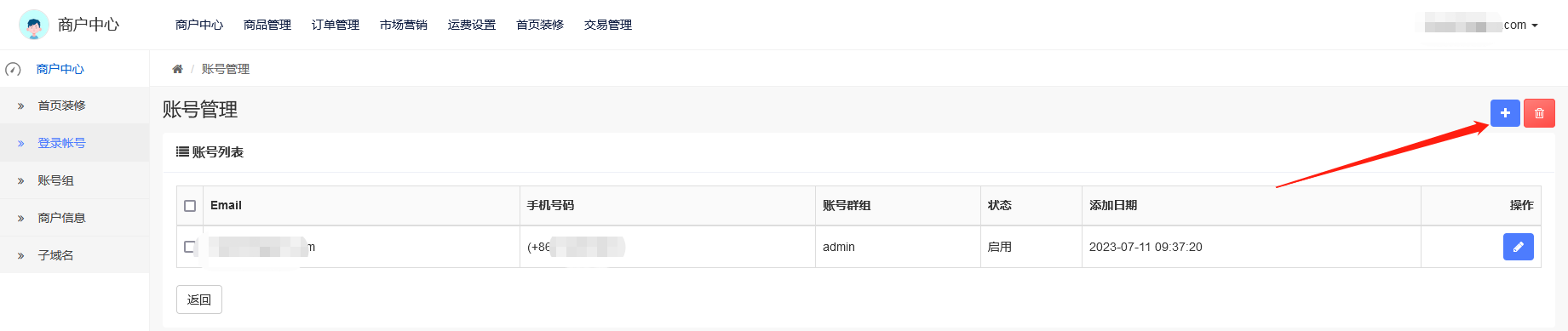
Task: Open the 订单管理 top menu
Action: [x=336, y=25]
